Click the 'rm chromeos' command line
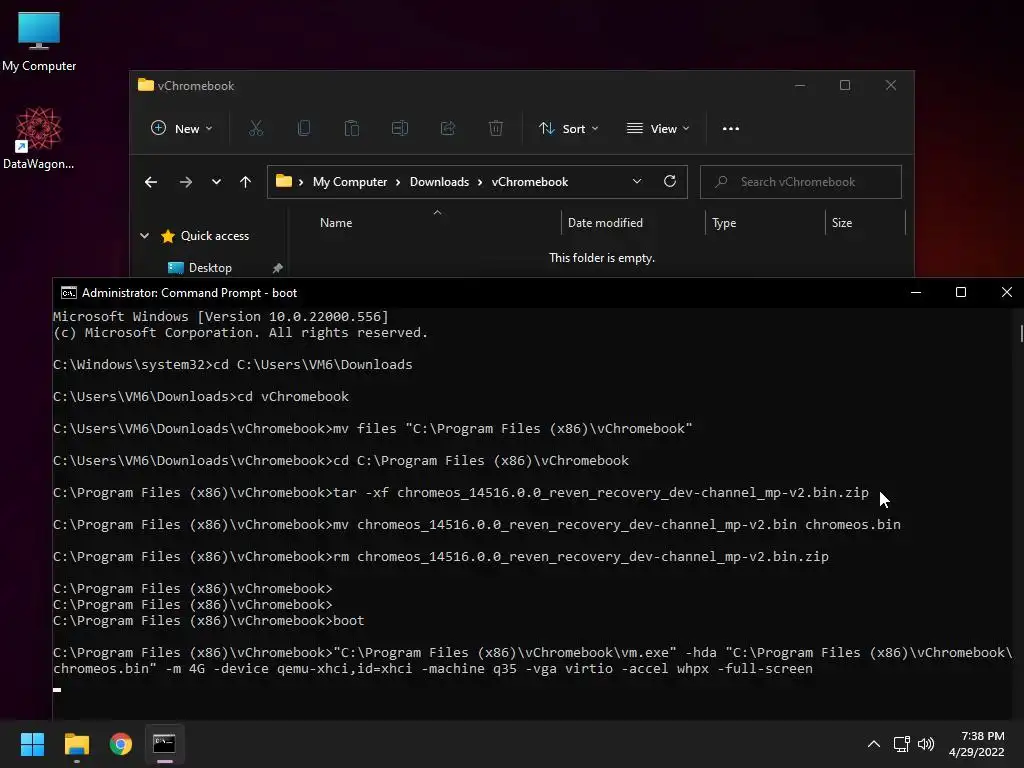The image size is (1024, 768). (x=441, y=556)
